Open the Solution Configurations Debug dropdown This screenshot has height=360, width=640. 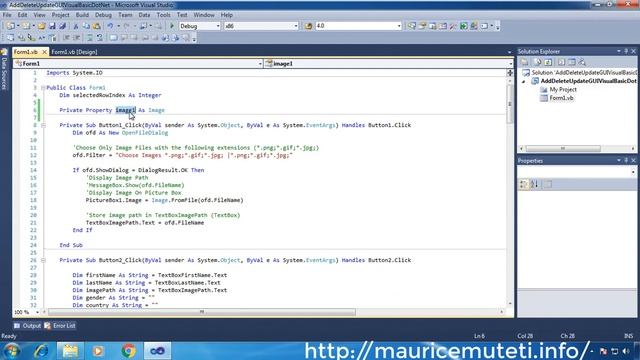(x=218, y=26)
